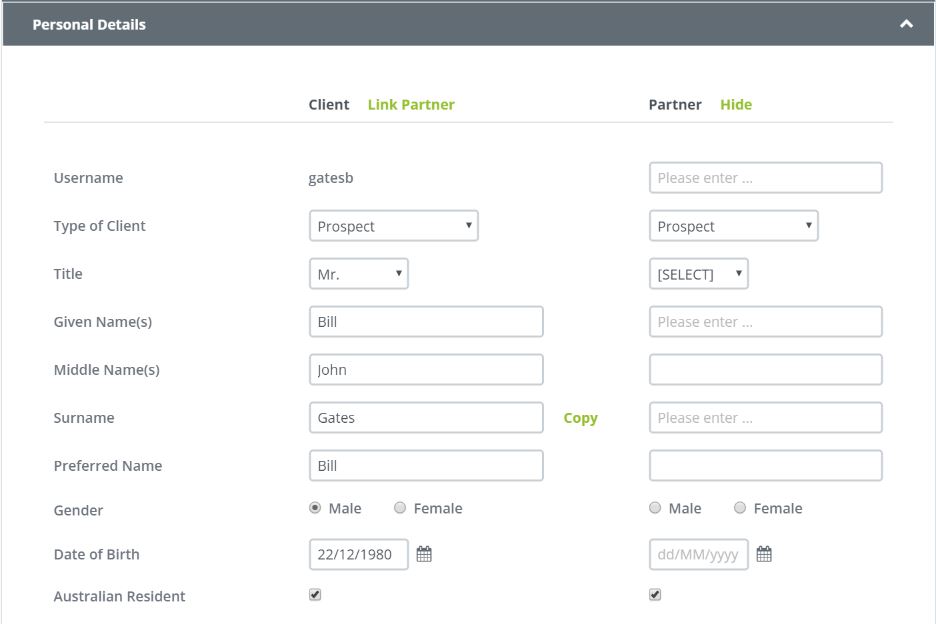Open the partner Title [SELECT] dropdown
936x624 pixels.
(x=699, y=274)
